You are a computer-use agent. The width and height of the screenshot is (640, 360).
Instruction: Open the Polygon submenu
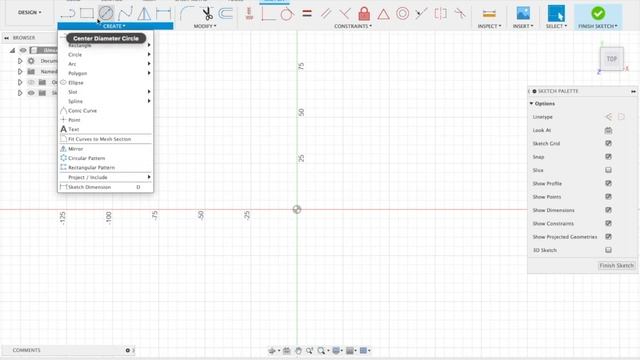point(106,73)
